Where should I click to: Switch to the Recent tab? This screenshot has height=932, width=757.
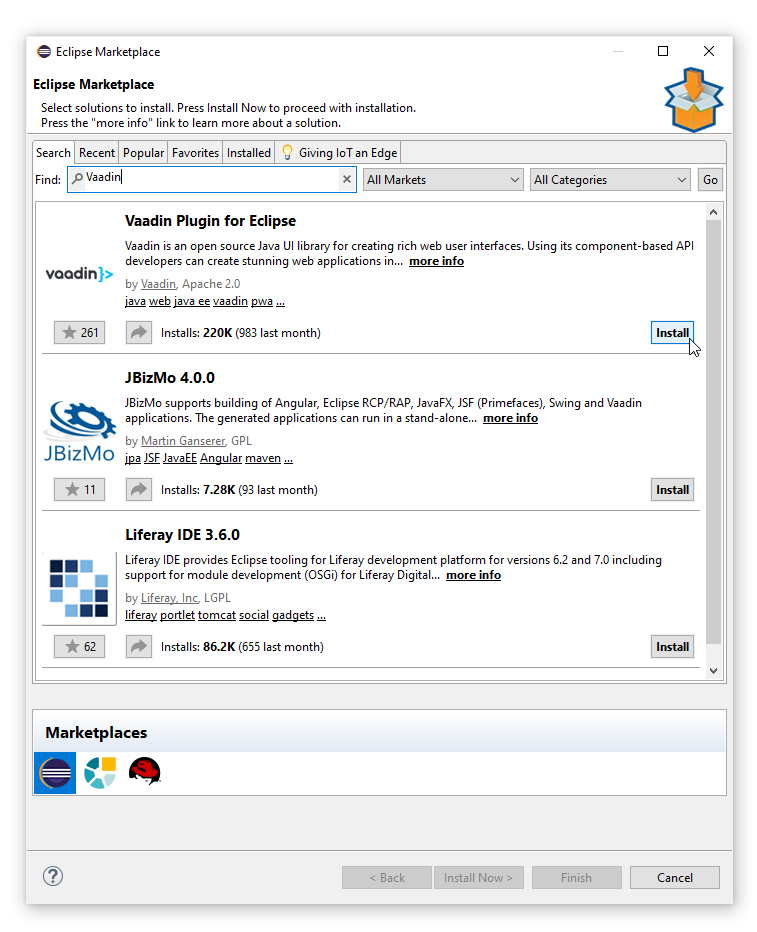[97, 153]
